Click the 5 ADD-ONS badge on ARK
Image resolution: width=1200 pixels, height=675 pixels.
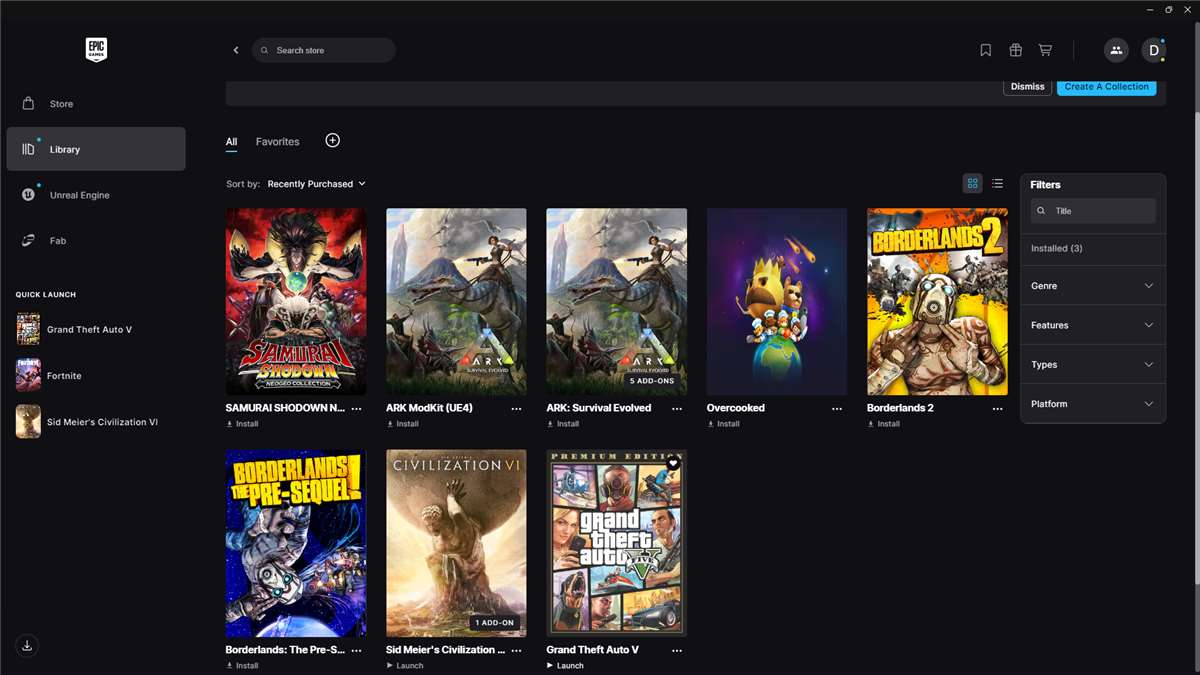point(652,381)
